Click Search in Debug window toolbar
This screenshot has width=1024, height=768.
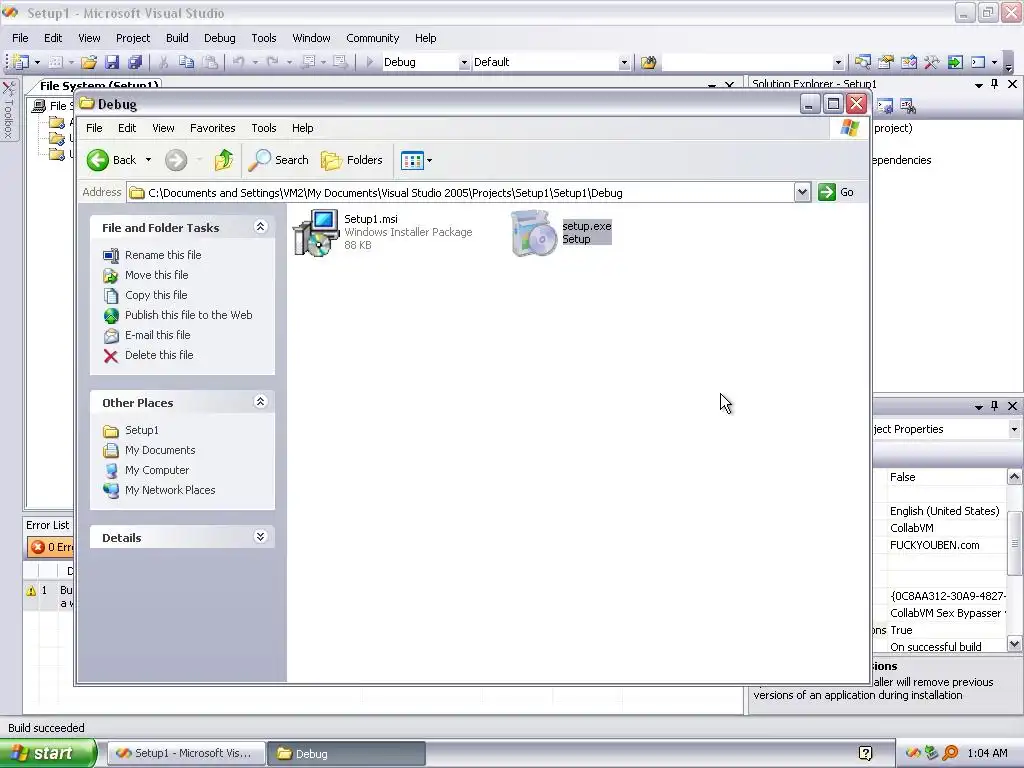[x=279, y=160]
